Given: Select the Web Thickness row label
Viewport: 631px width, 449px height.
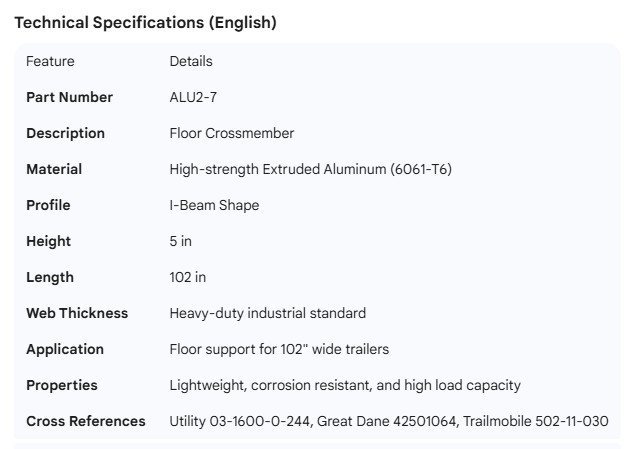Looking at the screenshot, I should [77, 313].
